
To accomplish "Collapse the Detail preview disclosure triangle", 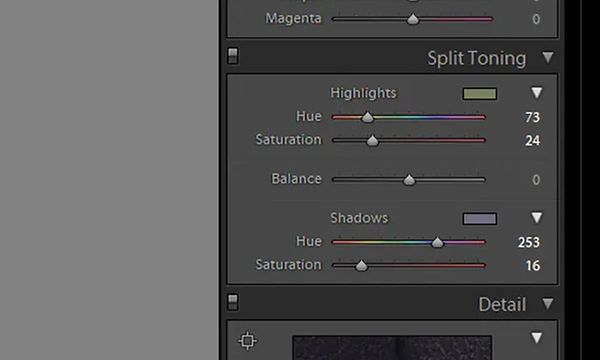I will click(x=536, y=338).
